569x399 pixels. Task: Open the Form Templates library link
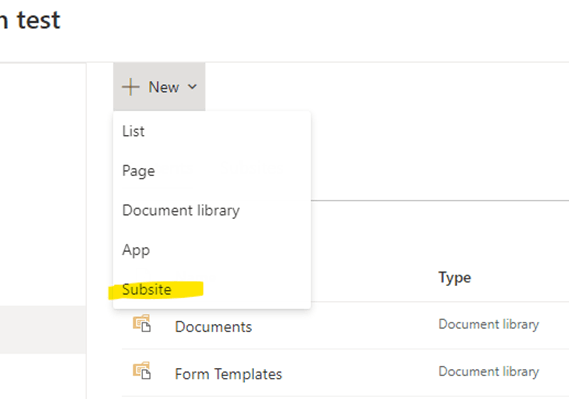pyautogui.click(x=229, y=374)
